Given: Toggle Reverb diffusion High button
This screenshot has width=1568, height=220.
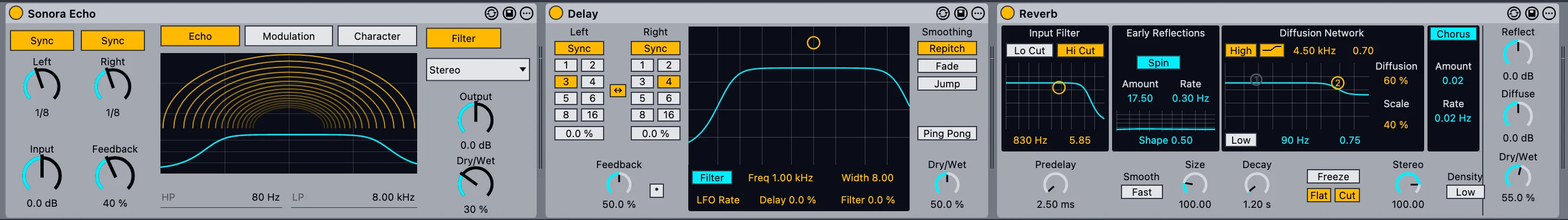Looking at the screenshot, I should pyautogui.click(x=1240, y=50).
